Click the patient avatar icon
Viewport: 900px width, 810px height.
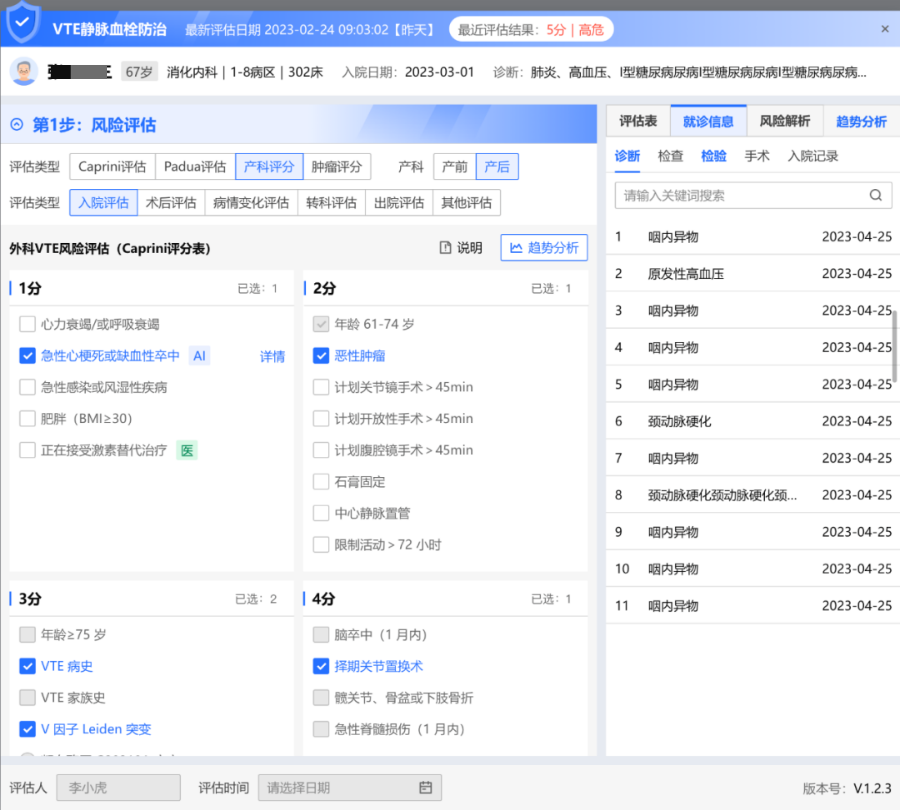tap(24, 72)
